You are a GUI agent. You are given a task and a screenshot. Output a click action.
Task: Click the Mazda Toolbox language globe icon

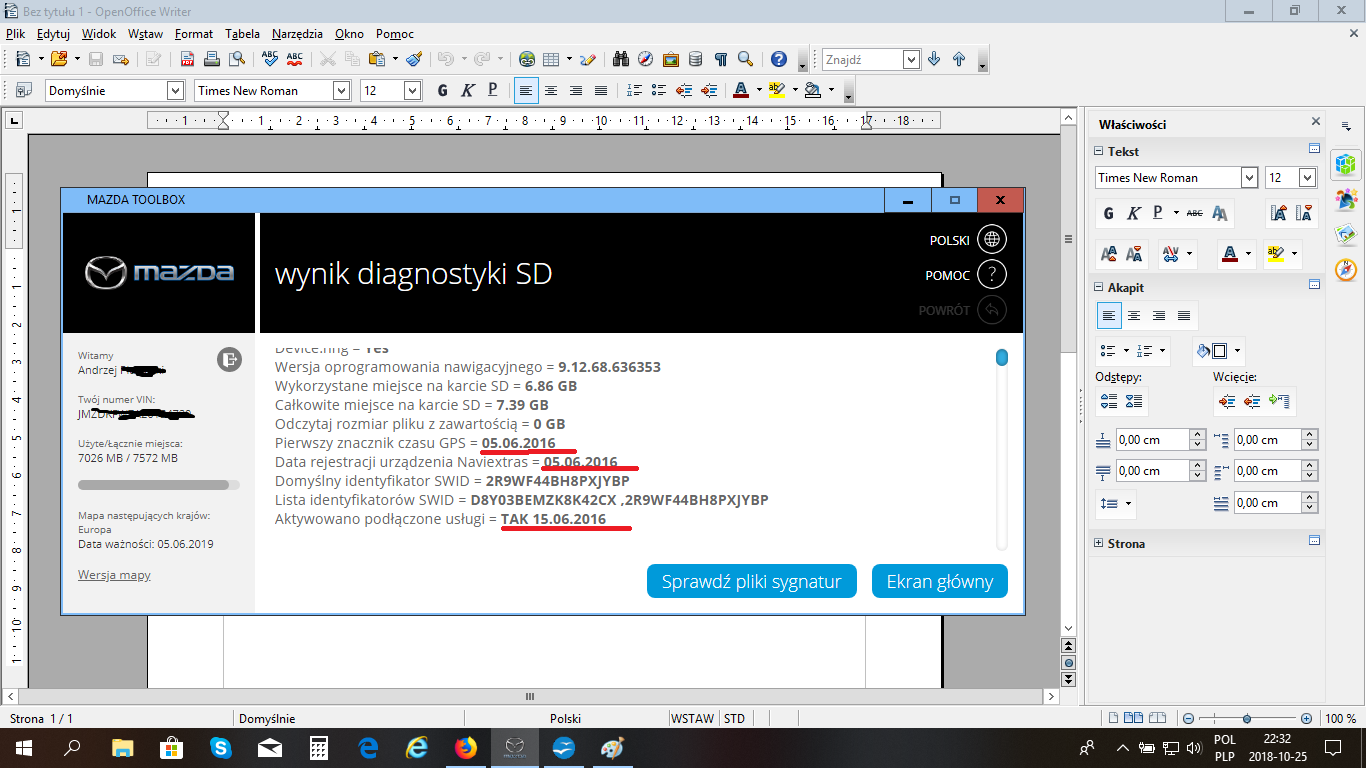click(x=991, y=240)
